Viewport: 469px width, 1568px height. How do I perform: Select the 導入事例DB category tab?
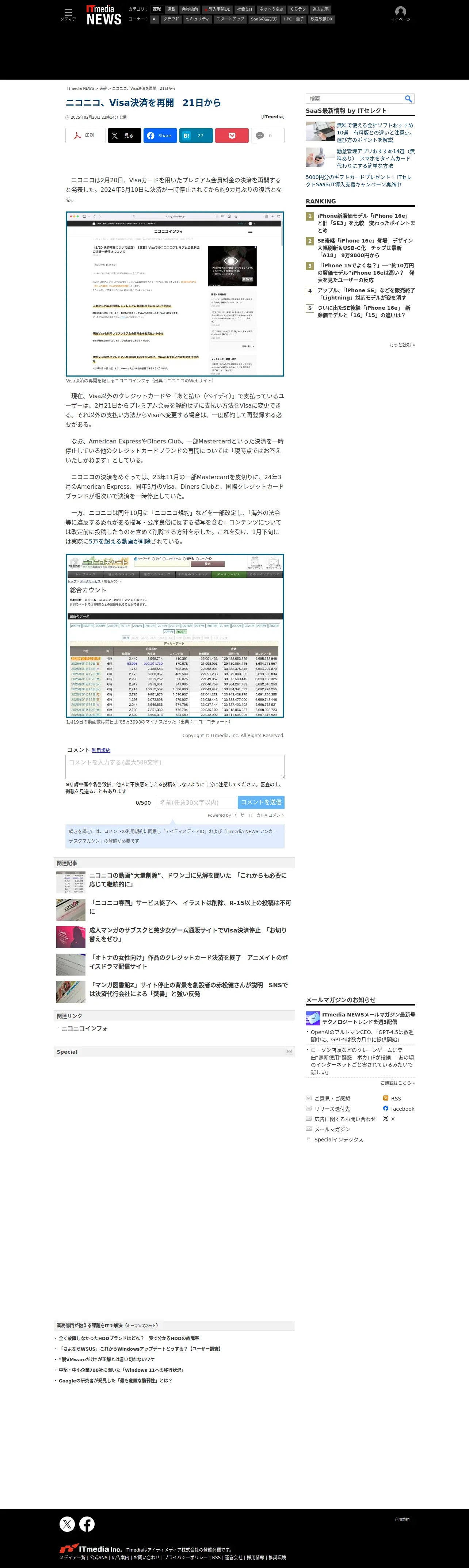pyautogui.click(x=217, y=9)
